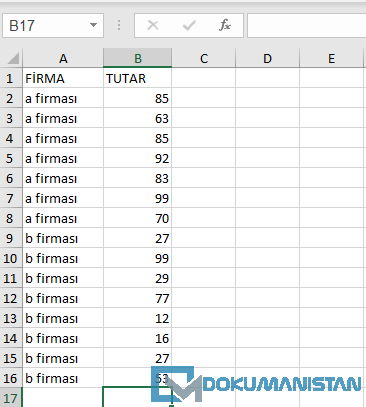The height and width of the screenshot is (407, 366).
Task: Click 'a firması' in row 2
Action: 51,98
